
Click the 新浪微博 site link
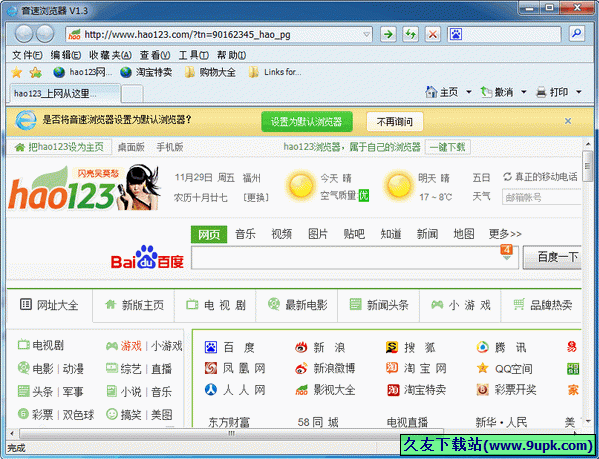pos(325,368)
